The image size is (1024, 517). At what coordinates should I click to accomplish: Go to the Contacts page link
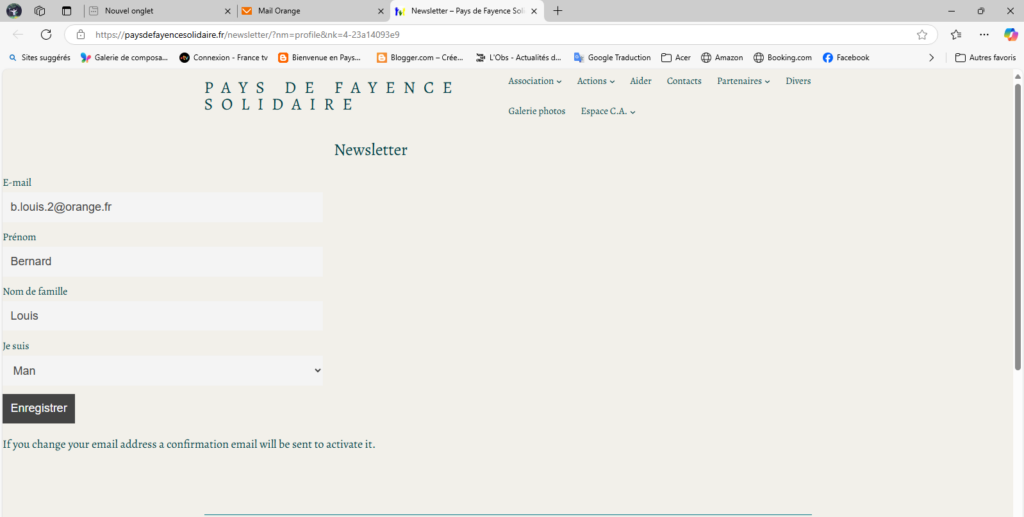(x=684, y=81)
